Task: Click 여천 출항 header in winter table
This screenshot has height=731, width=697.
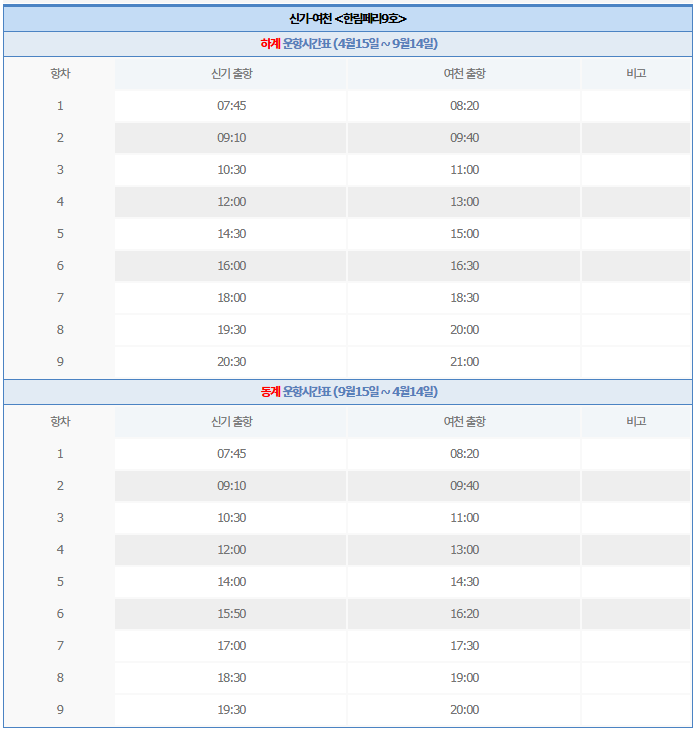Action: tap(464, 421)
